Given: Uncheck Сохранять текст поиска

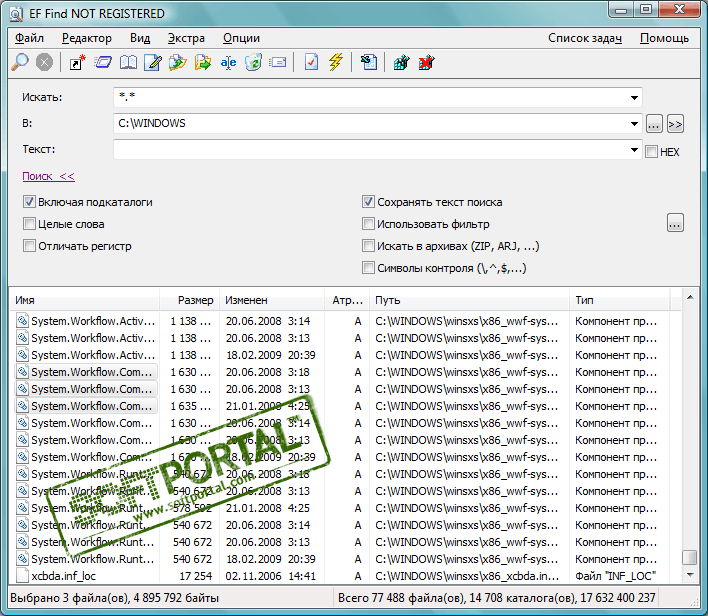Looking at the screenshot, I should point(368,202).
